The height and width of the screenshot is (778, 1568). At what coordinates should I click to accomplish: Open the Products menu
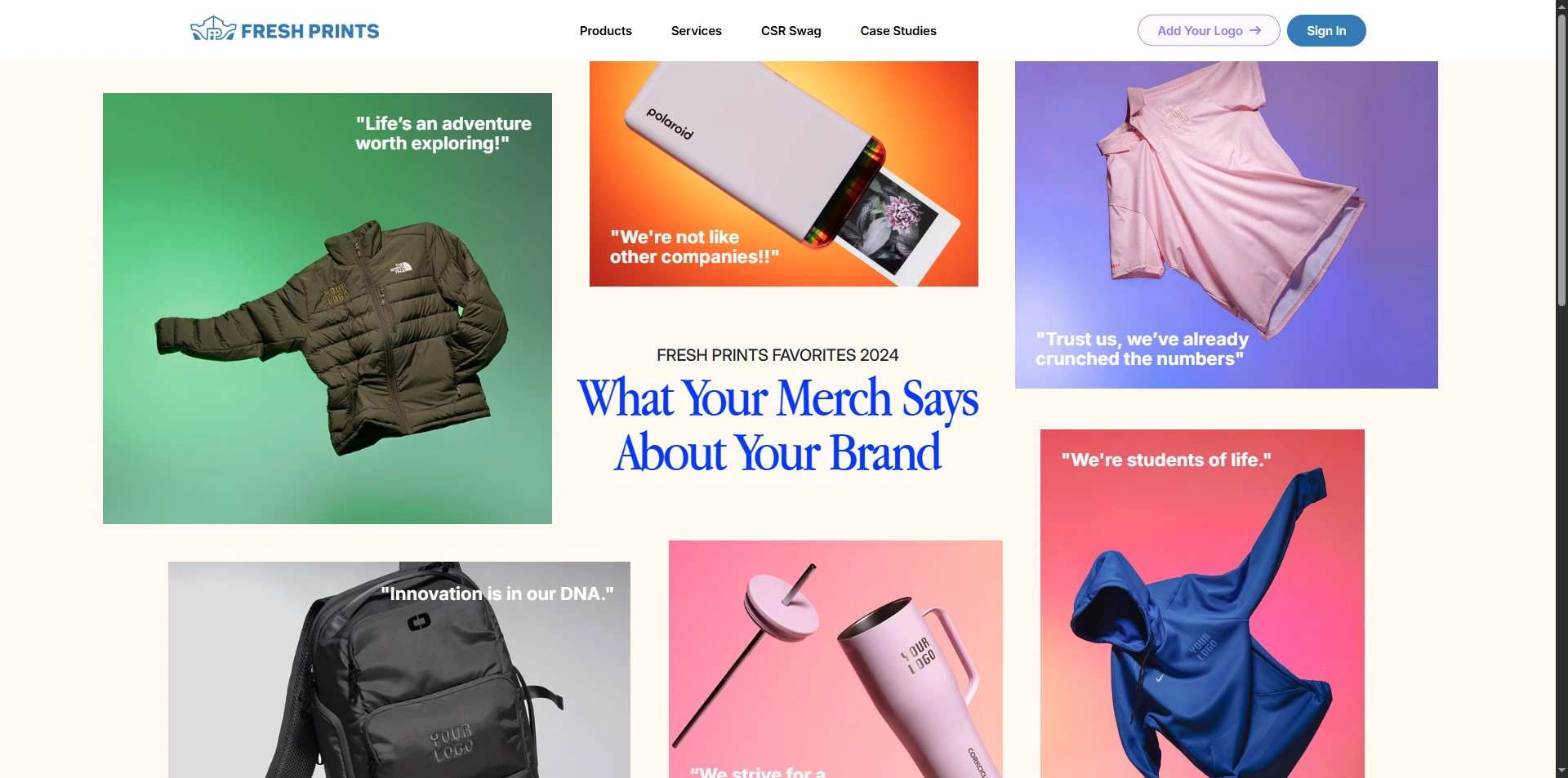tap(606, 30)
